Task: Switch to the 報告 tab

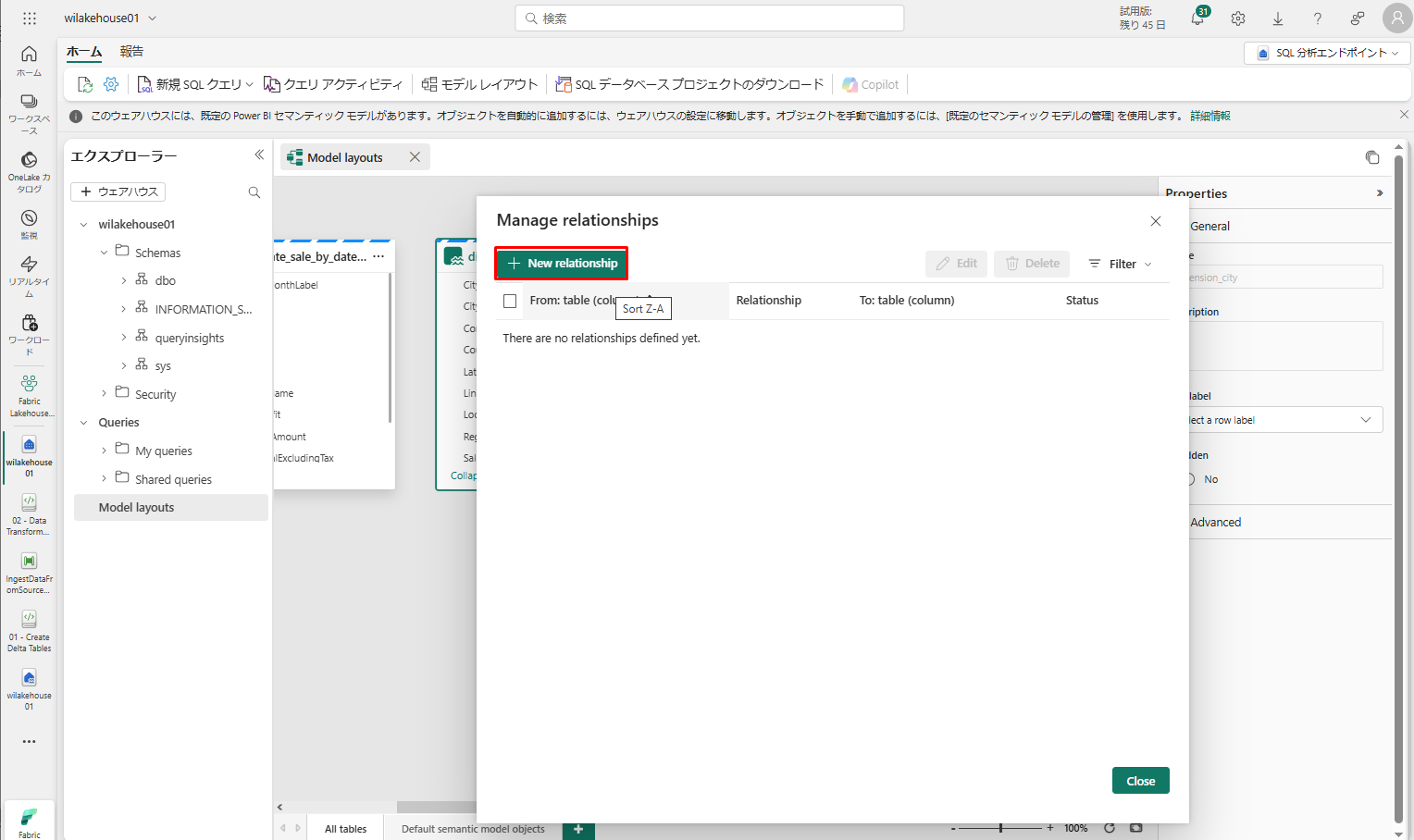Action: 131,52
